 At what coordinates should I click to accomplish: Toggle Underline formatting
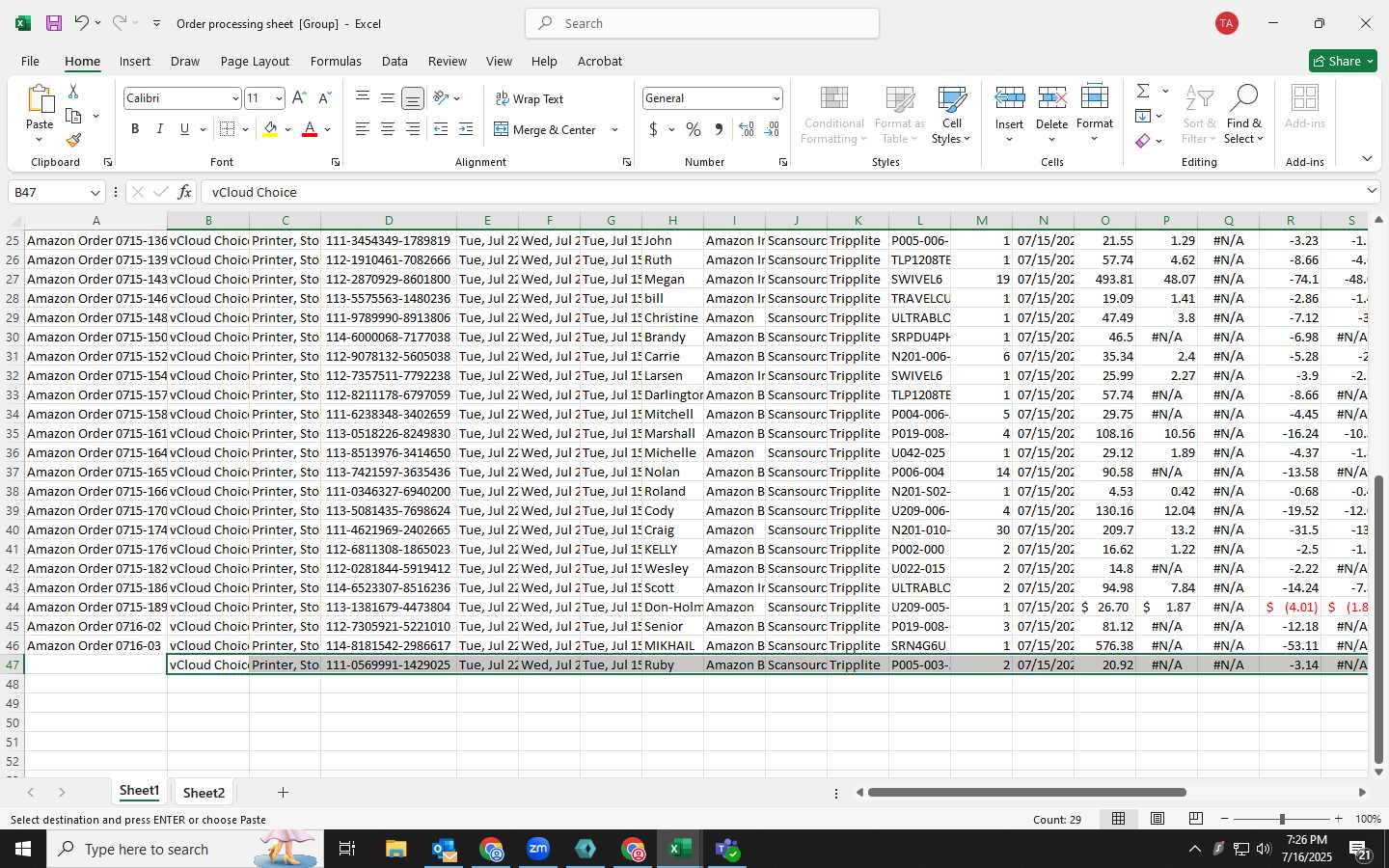pos(184,129)
